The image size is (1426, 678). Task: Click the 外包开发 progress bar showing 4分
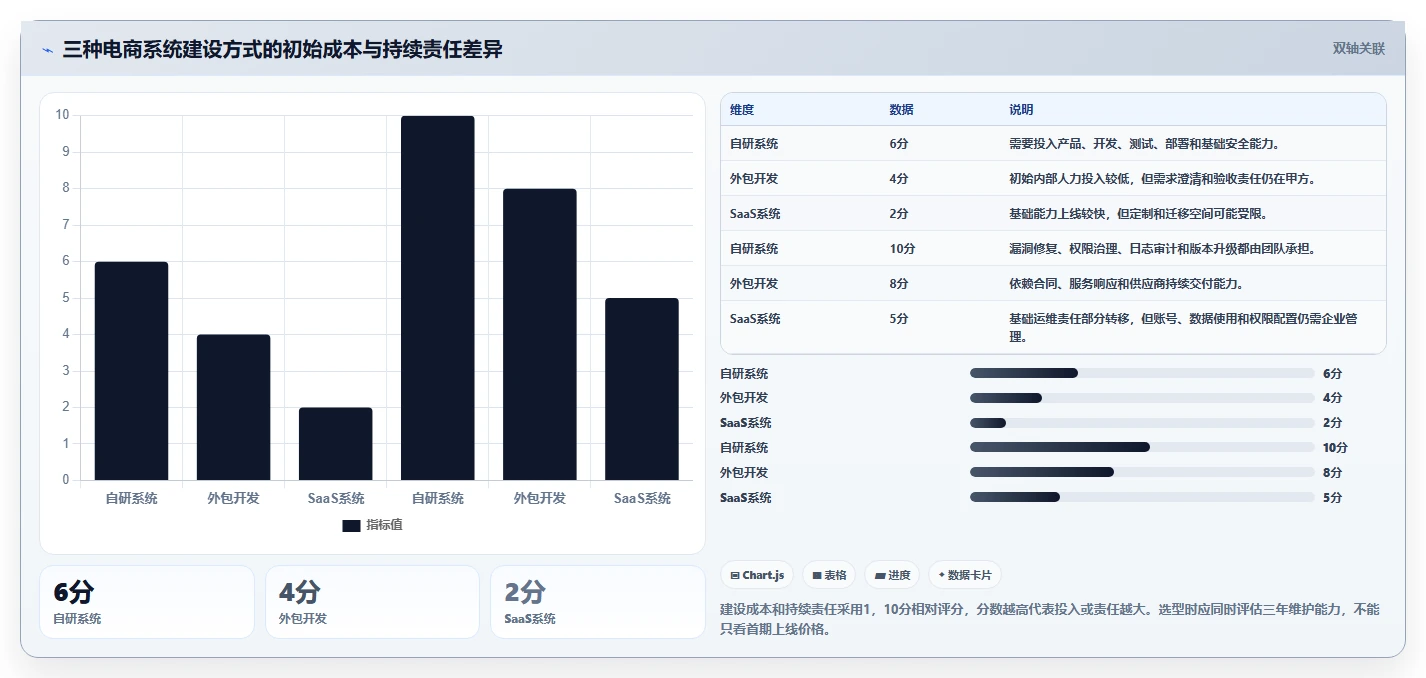pyautogui.click(x=1142, y=398)
